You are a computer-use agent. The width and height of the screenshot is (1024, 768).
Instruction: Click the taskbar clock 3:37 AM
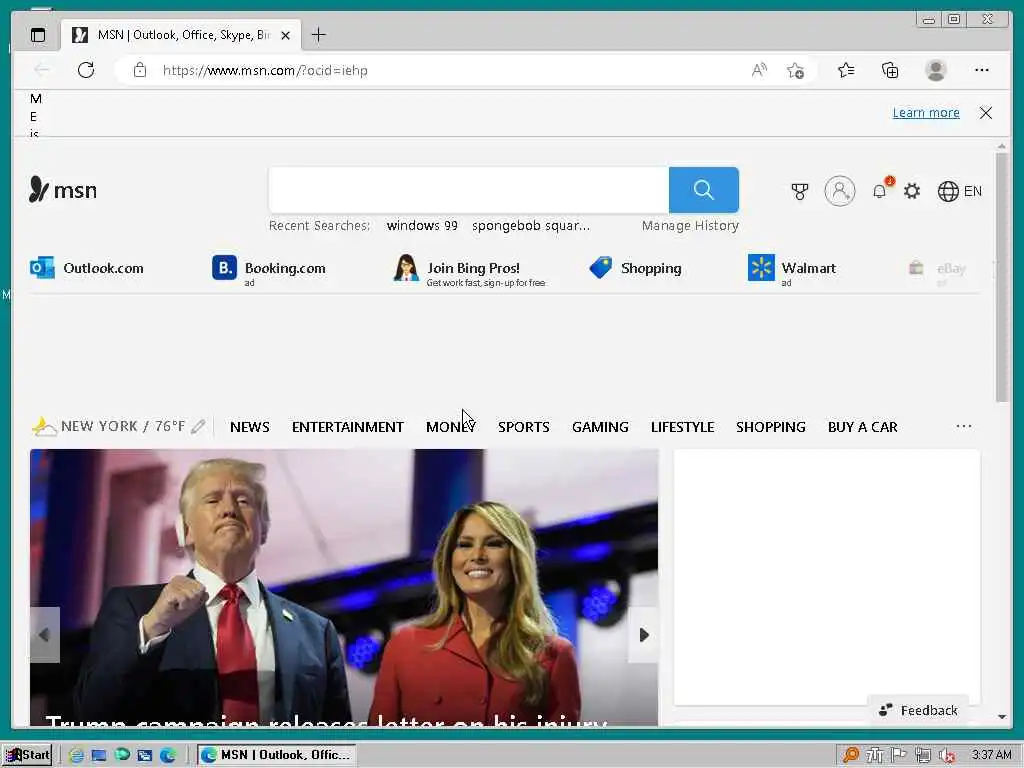point(991,755)
